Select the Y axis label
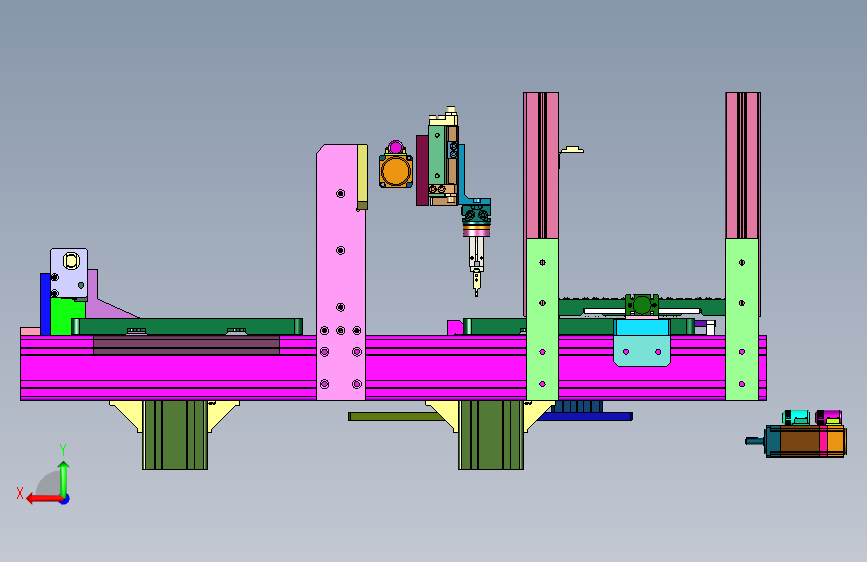 [x=63, y=450]
